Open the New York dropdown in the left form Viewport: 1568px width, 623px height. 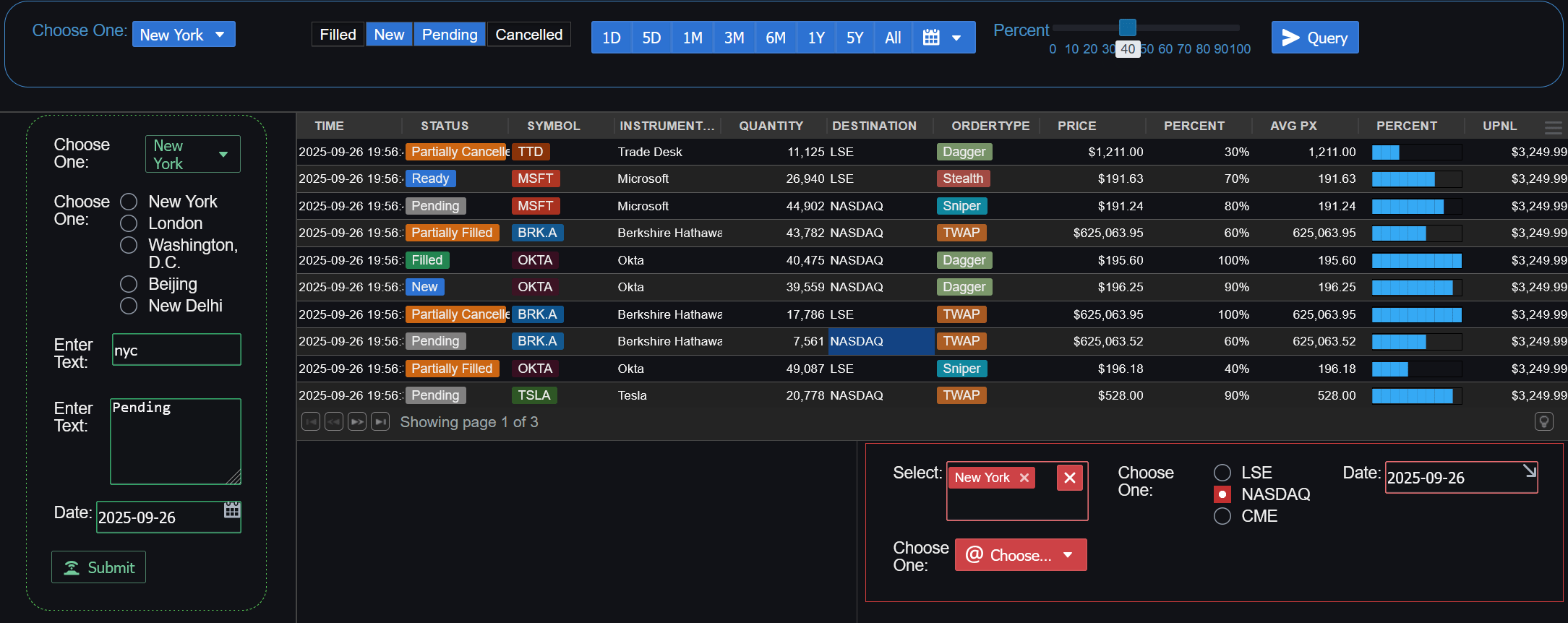192,154
